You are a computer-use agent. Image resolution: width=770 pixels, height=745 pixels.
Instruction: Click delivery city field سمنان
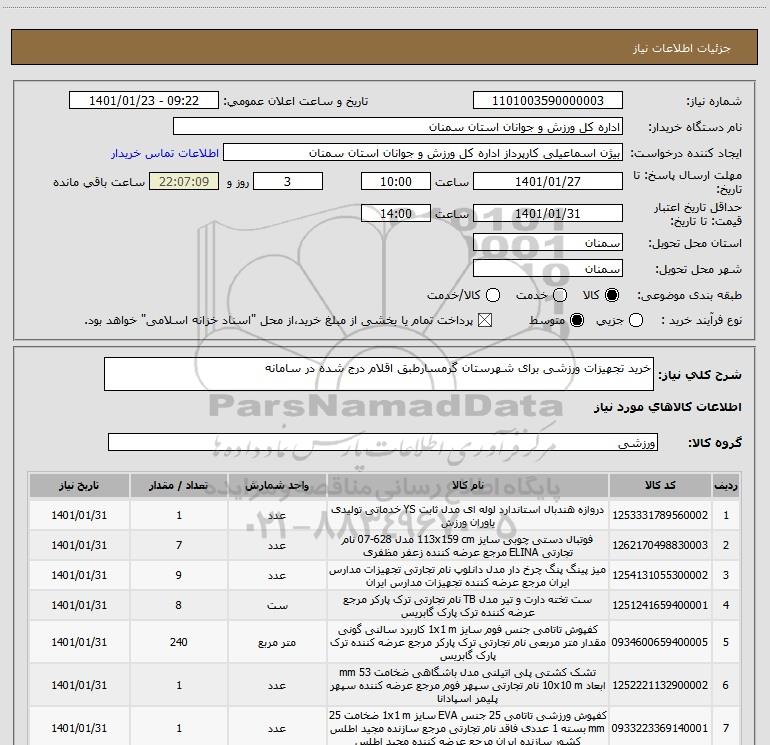(x=548, y=269)
